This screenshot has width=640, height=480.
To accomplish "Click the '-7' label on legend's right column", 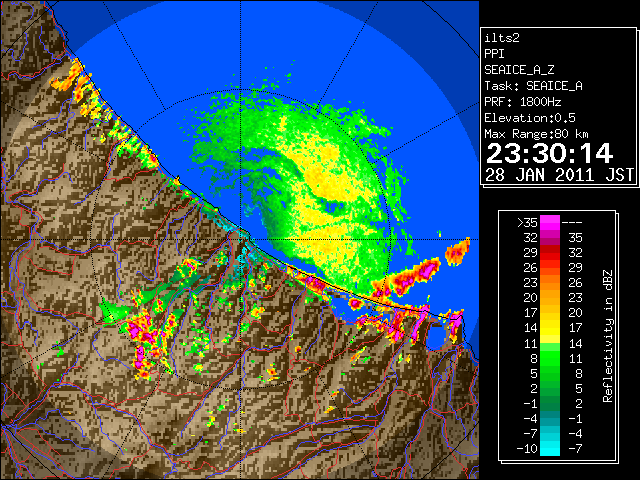I will (575, 449).
